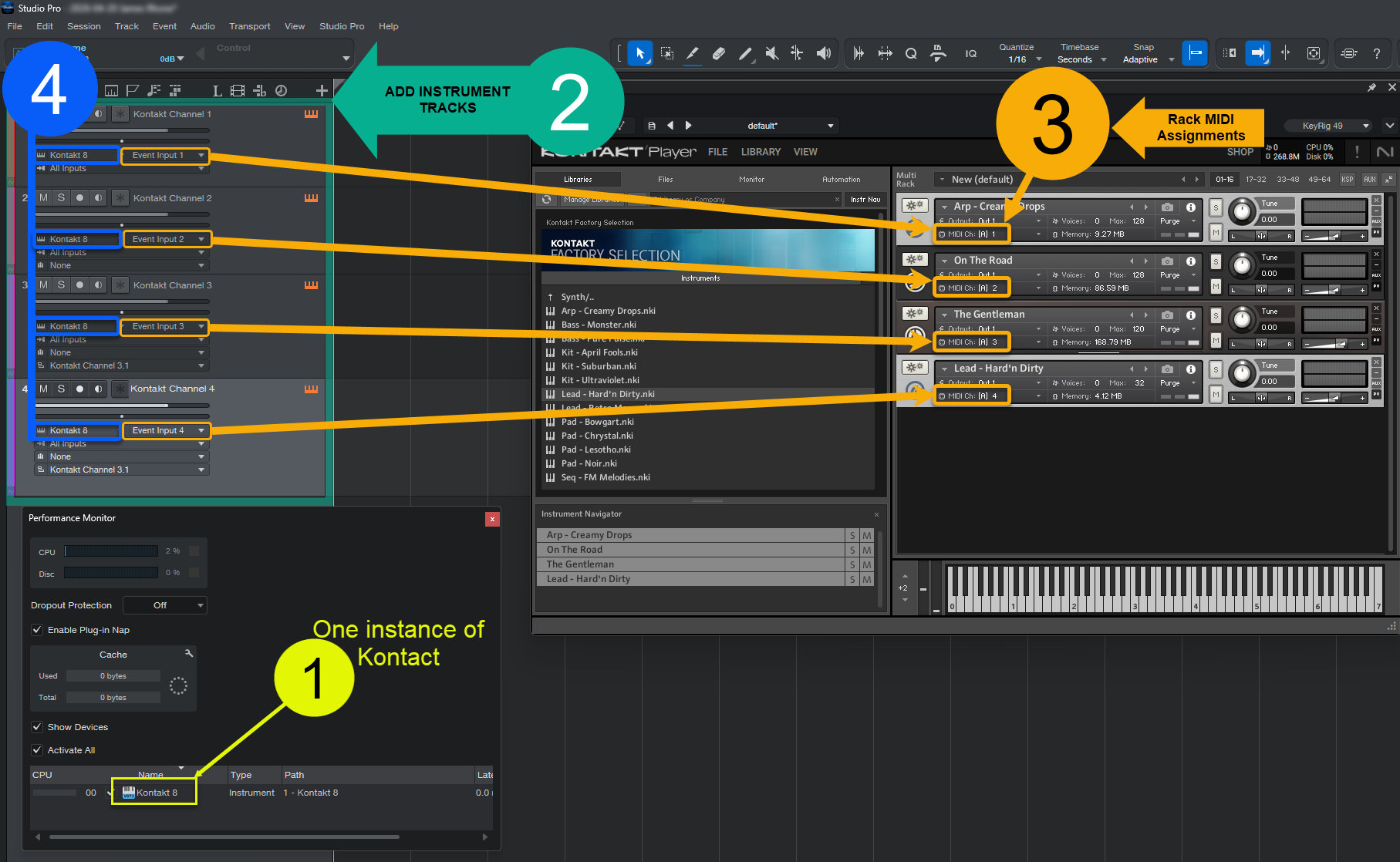This screenshot has height=862, width=1400.
Task: Open Kontakt LIBRARY menu
Action: tap(761, 152)
